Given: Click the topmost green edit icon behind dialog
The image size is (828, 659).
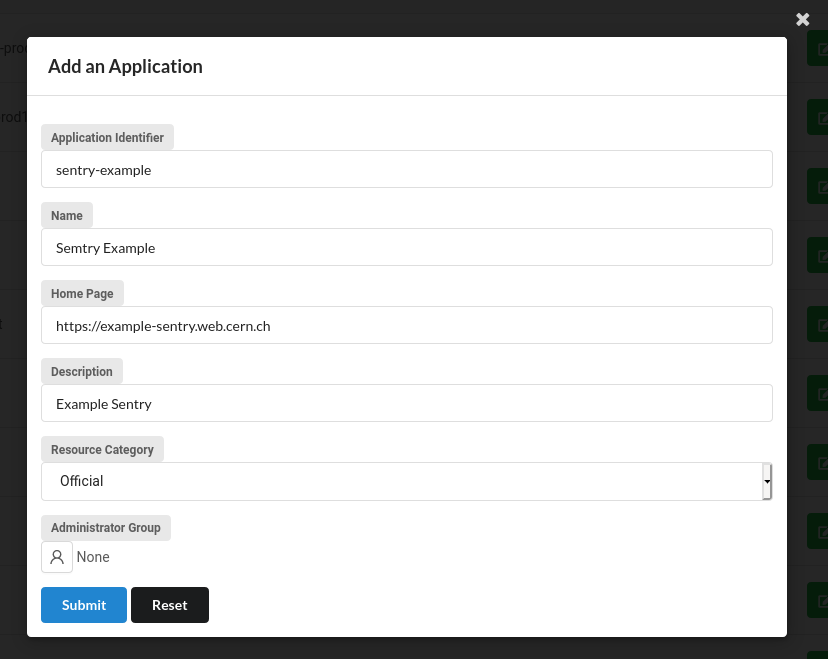Looking at the screenshot, I should 819,49.
